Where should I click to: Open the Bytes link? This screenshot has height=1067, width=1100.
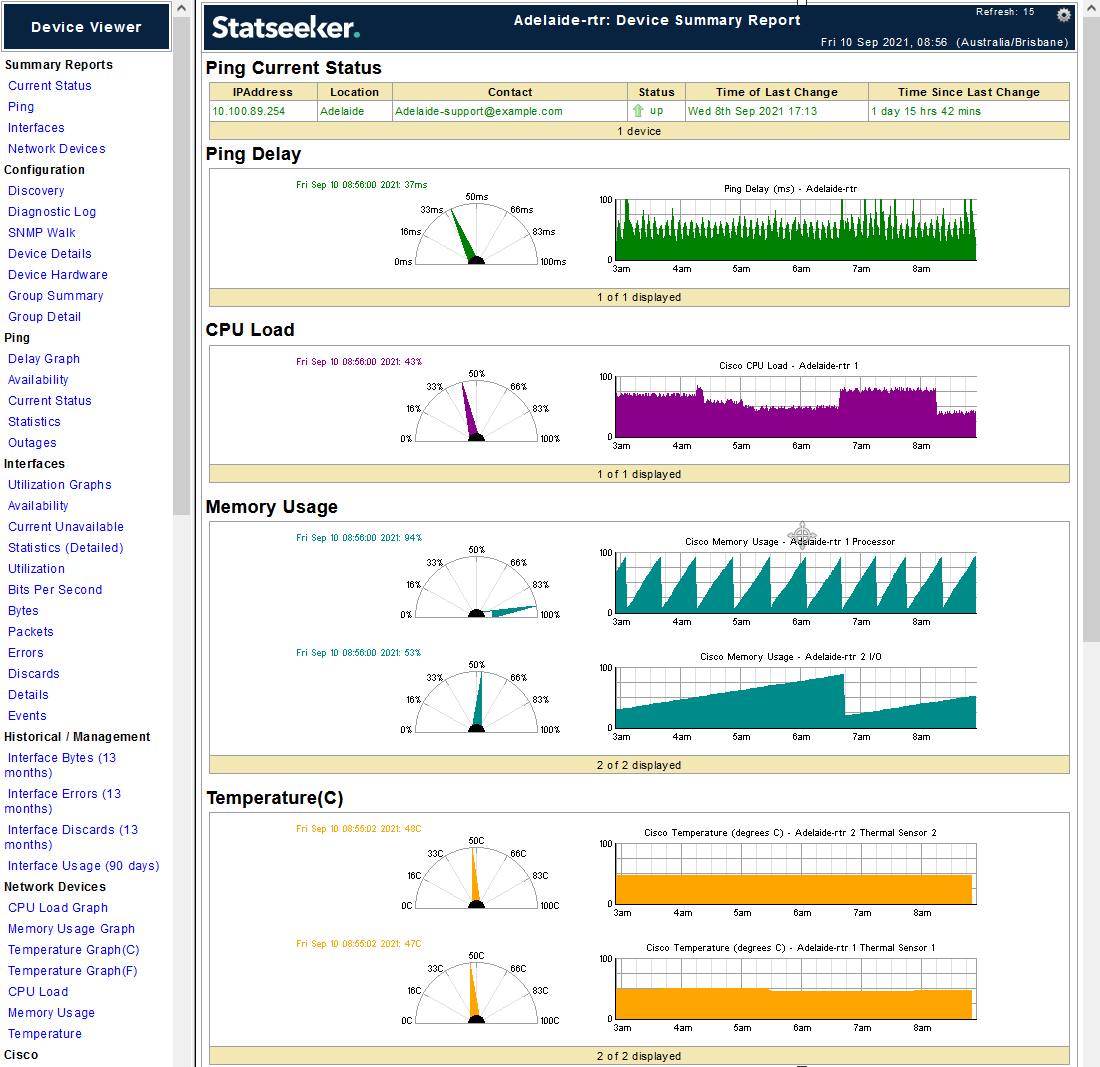(23, 611)
